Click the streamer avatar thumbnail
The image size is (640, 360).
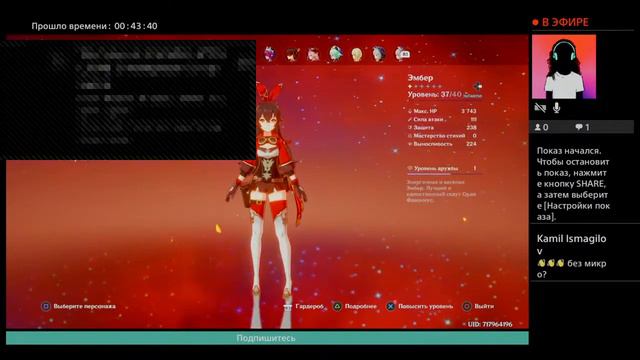point(564,67)
